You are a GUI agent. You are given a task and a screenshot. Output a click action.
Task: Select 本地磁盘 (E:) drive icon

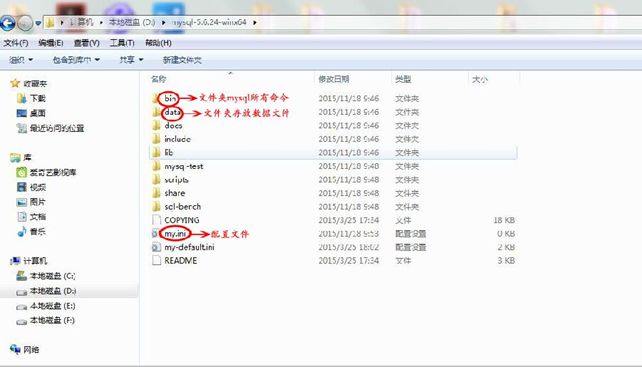(21, 306)
